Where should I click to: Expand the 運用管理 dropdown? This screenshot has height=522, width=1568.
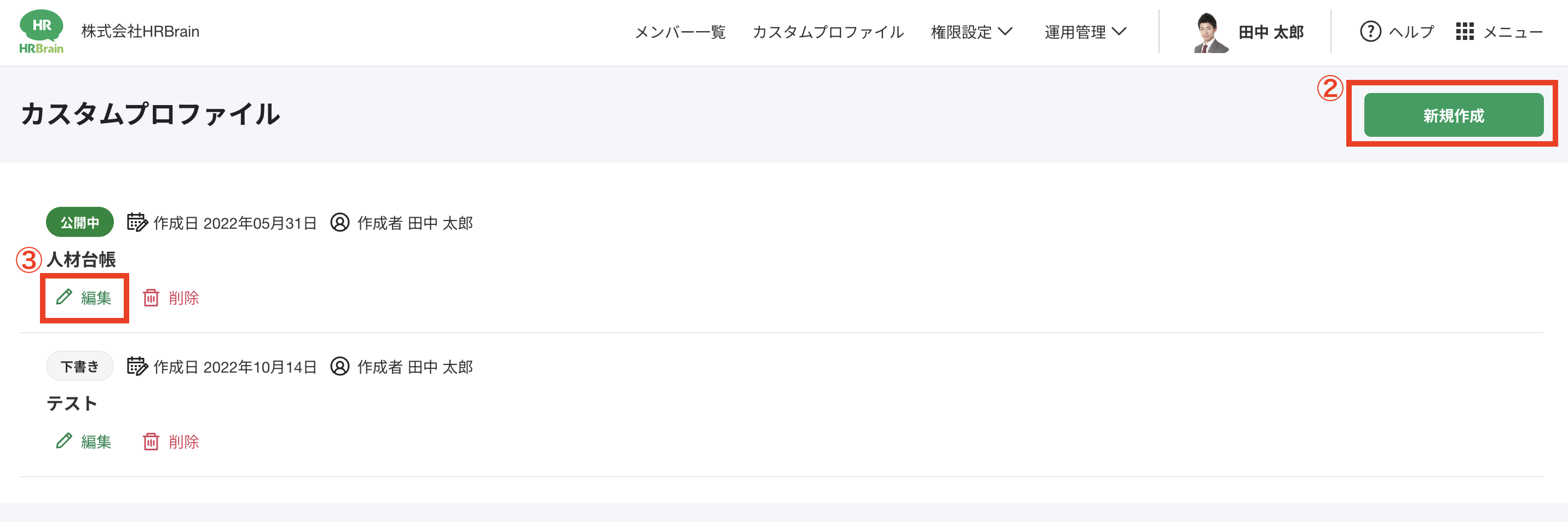coord(1085,32)
